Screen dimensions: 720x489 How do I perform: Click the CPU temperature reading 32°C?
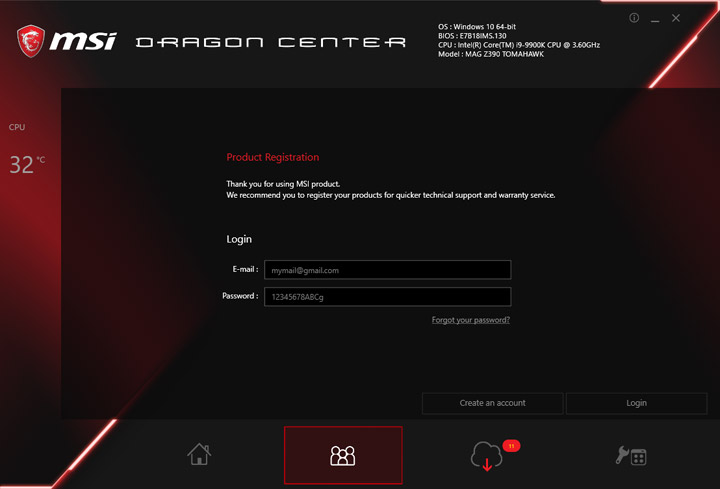click(x=27, y=164)
